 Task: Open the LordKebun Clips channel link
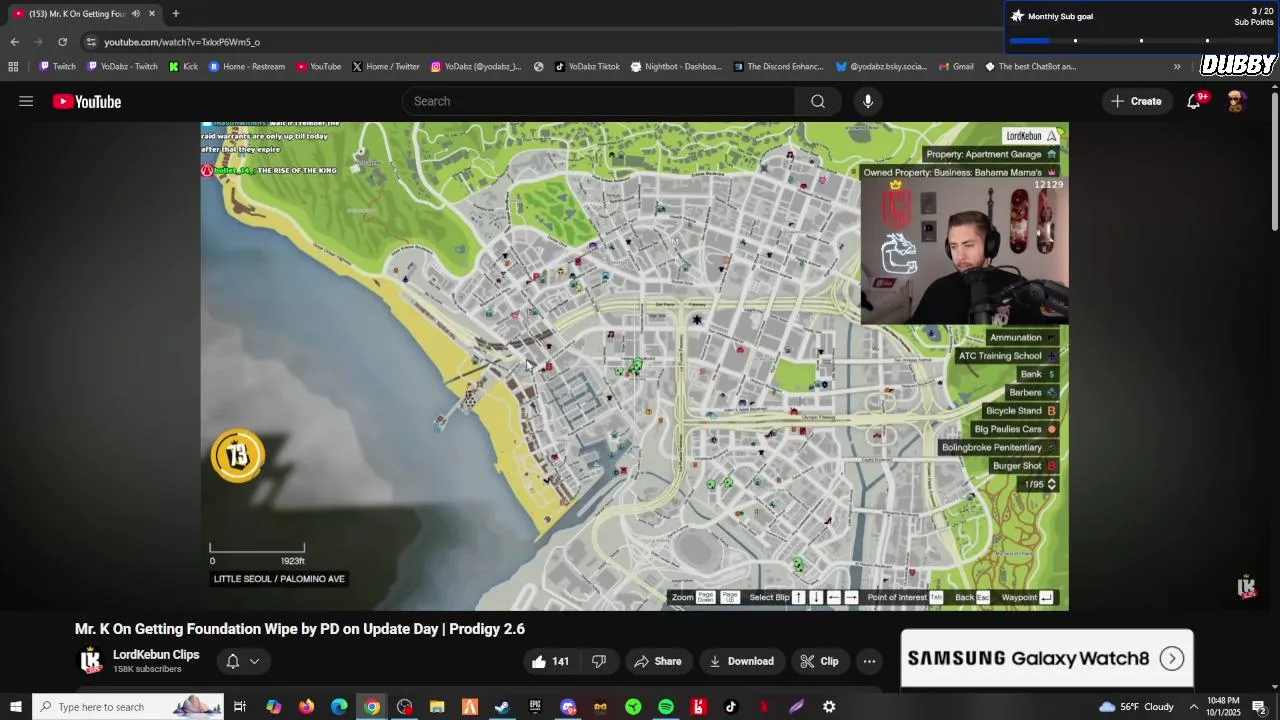(156, 654)
